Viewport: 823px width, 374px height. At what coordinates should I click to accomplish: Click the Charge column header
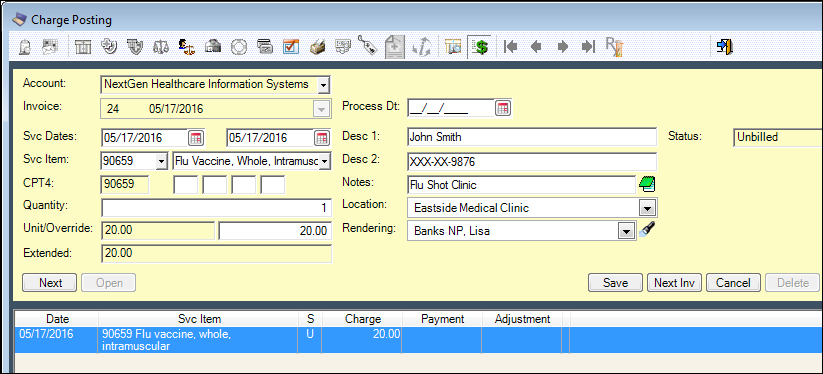click(x=363, y=319)
